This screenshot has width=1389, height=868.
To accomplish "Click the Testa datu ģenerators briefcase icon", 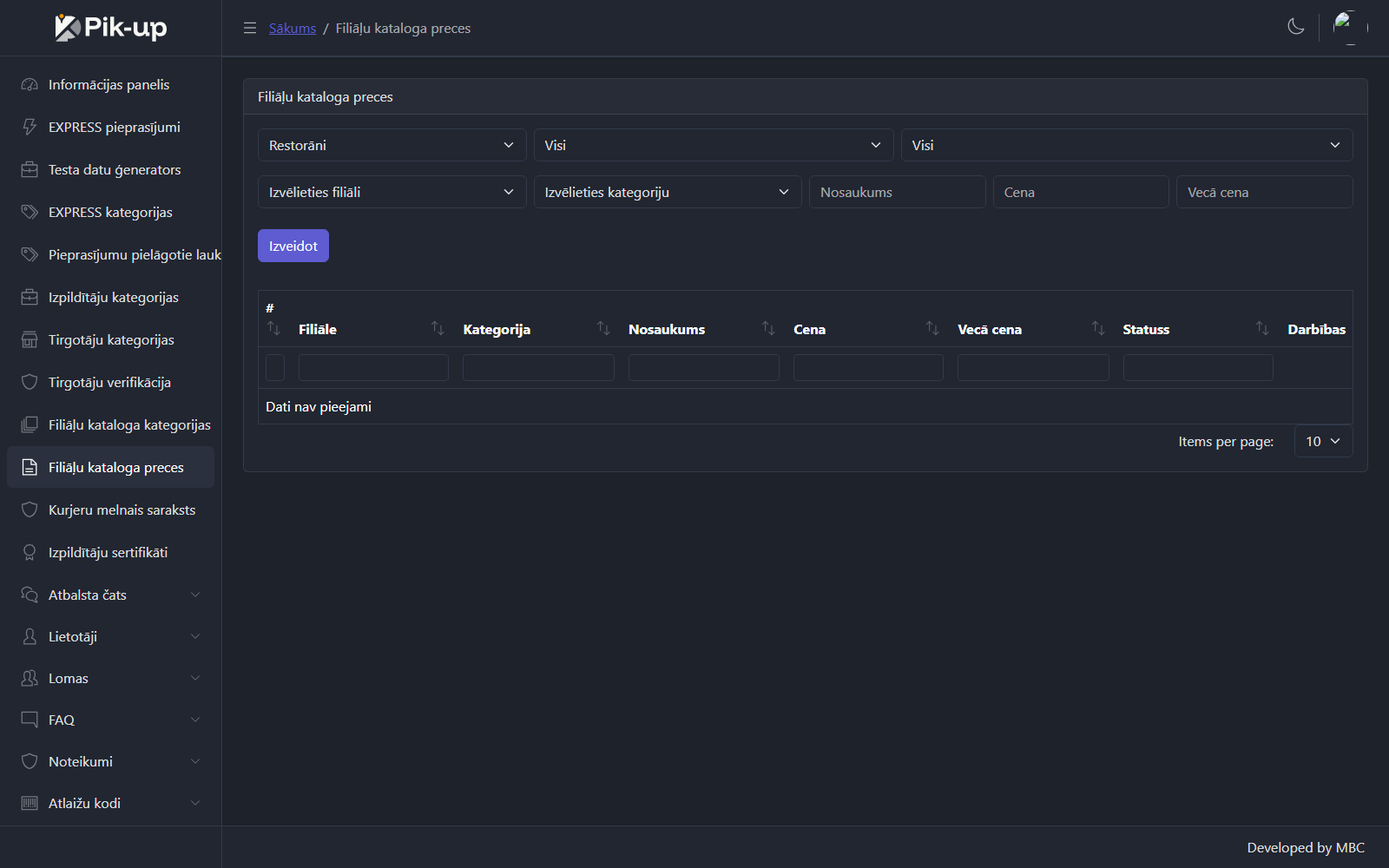I will [30, 170].
